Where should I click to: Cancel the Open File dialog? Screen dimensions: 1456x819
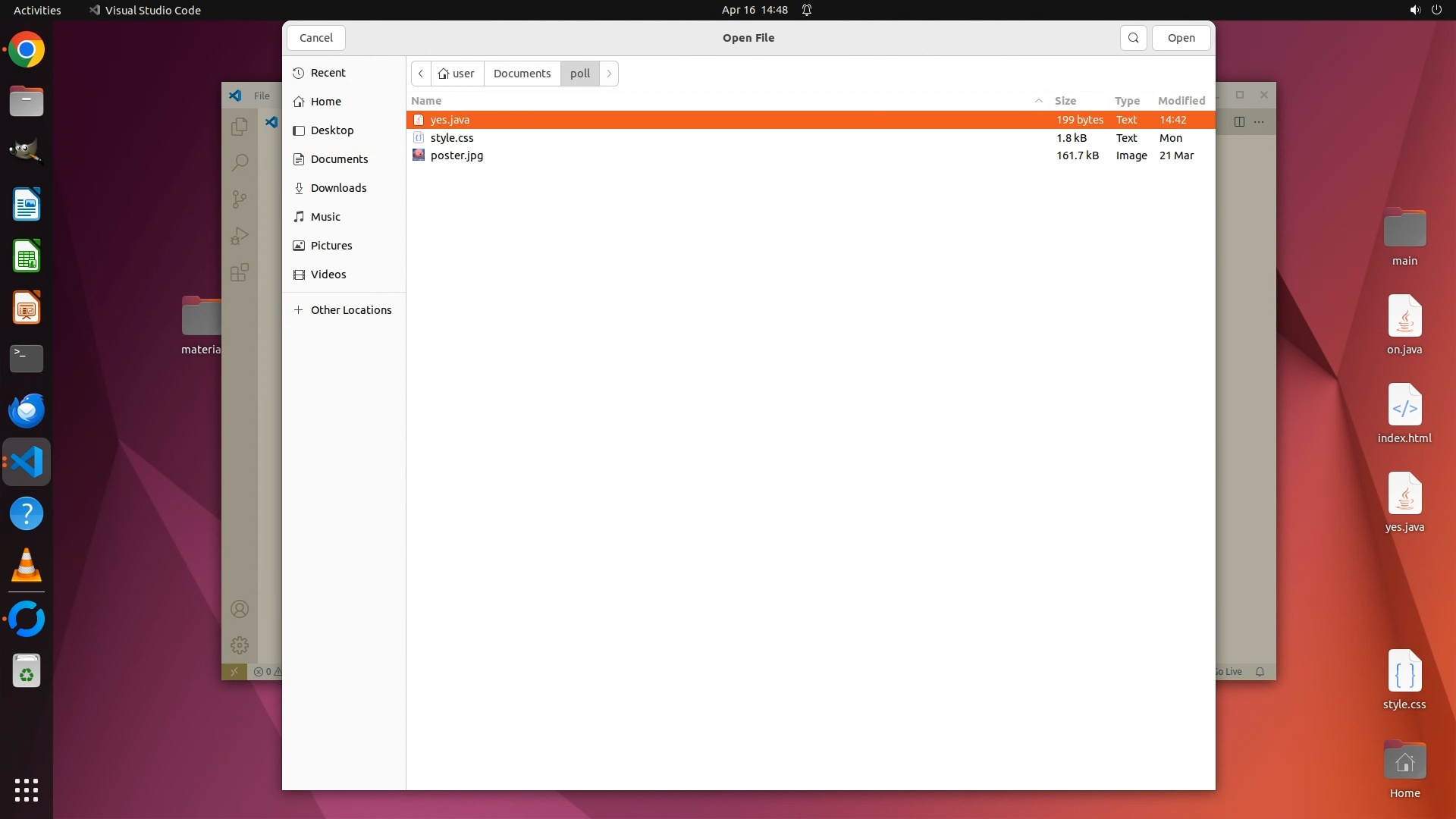coord(316,38)
